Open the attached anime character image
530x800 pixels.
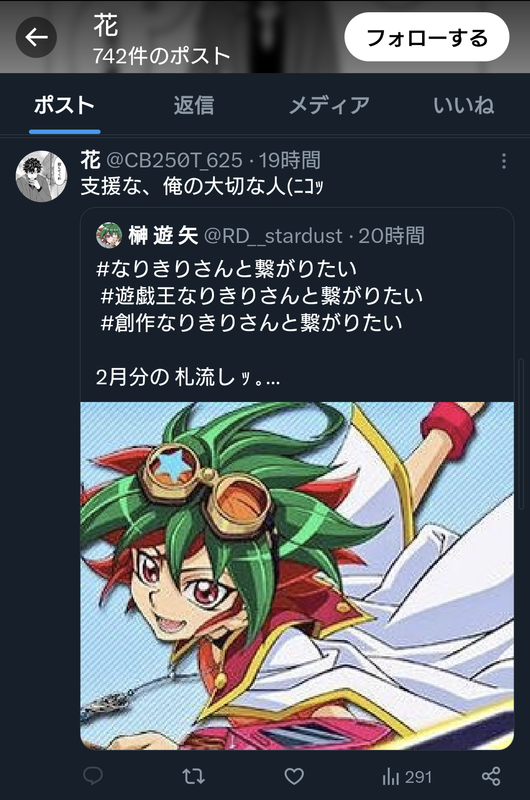(x=297, y=576)
